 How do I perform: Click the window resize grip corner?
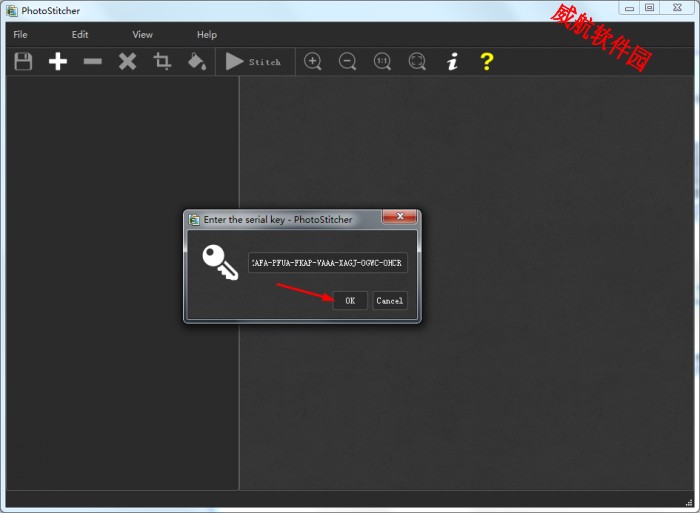(689, 502)
